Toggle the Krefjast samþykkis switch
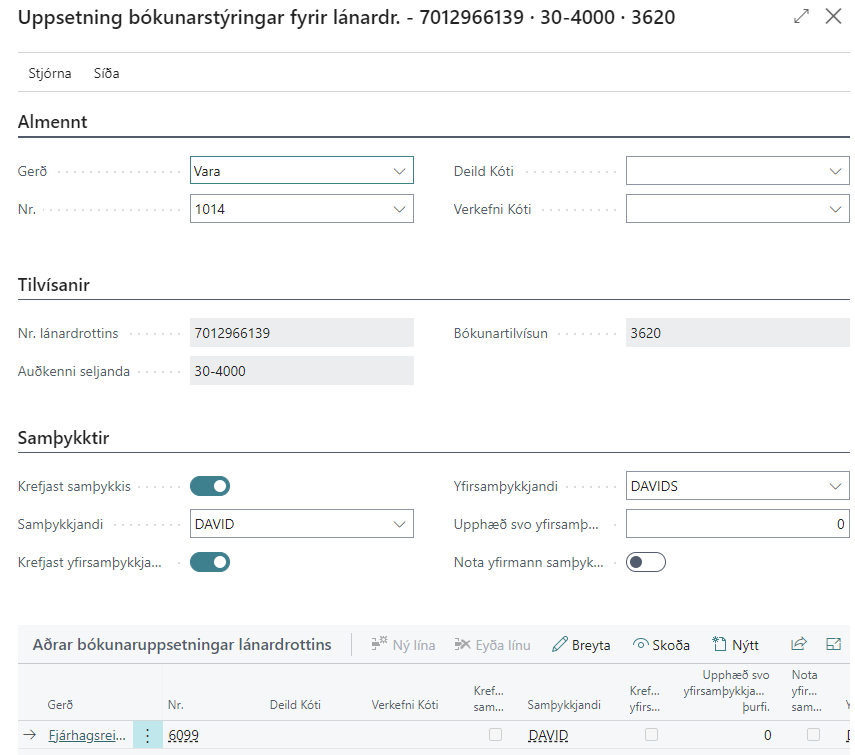 point(210,486)
